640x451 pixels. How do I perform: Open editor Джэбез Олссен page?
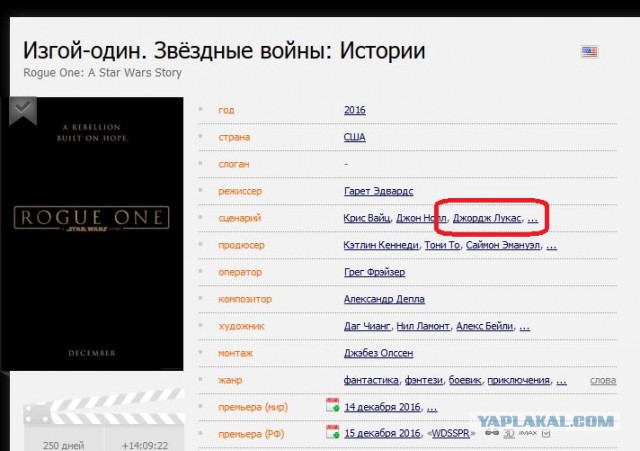coord(378,353)
